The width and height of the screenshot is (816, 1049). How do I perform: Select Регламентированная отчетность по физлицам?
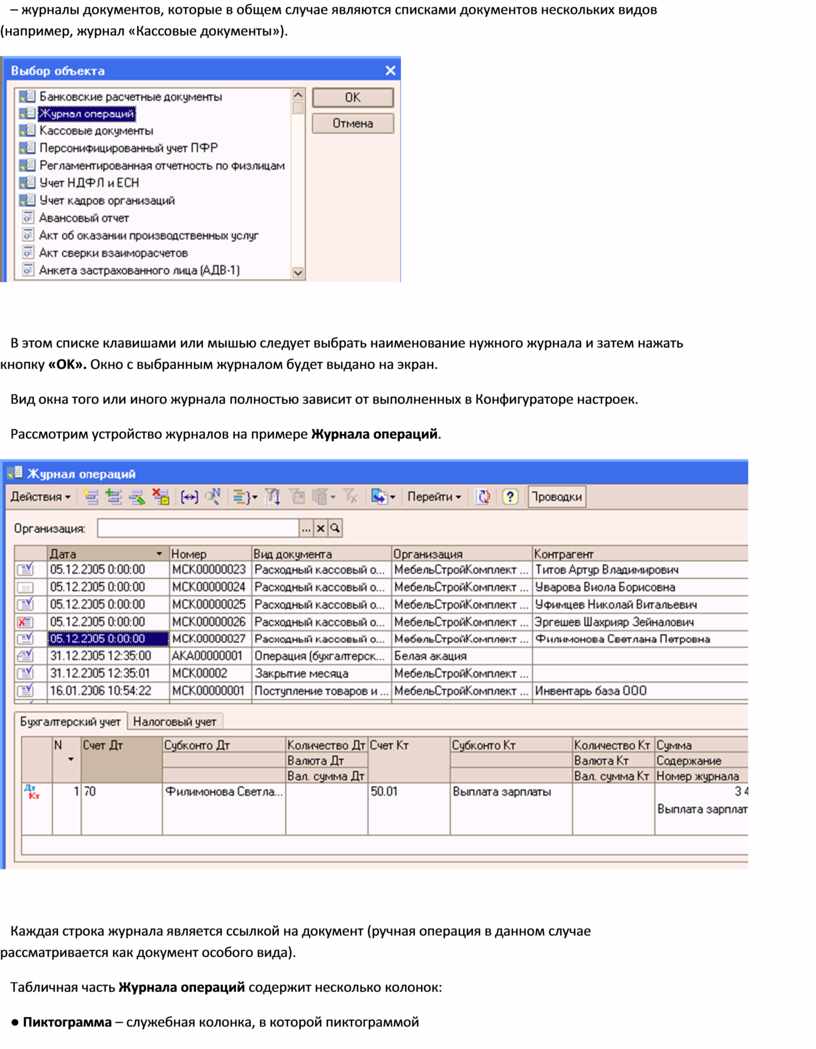click(x=162, y=165)
